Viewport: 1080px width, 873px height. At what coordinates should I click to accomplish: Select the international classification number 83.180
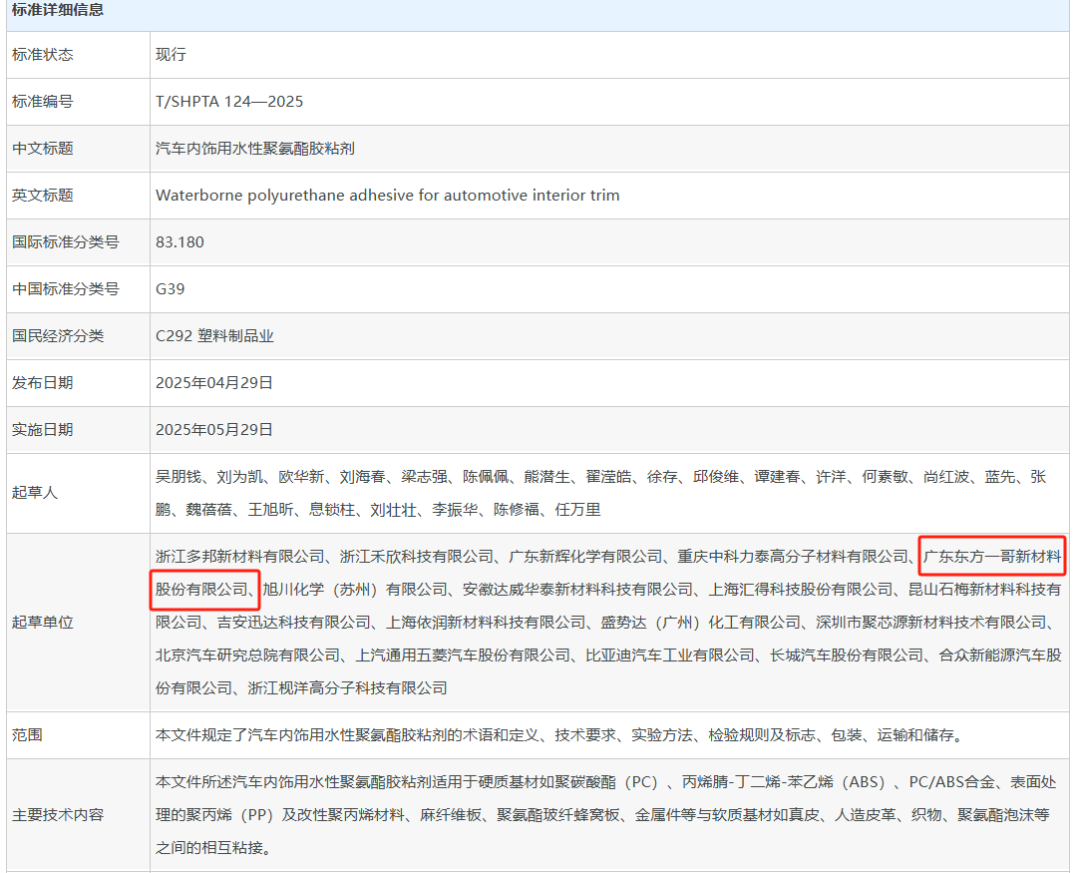180,242
